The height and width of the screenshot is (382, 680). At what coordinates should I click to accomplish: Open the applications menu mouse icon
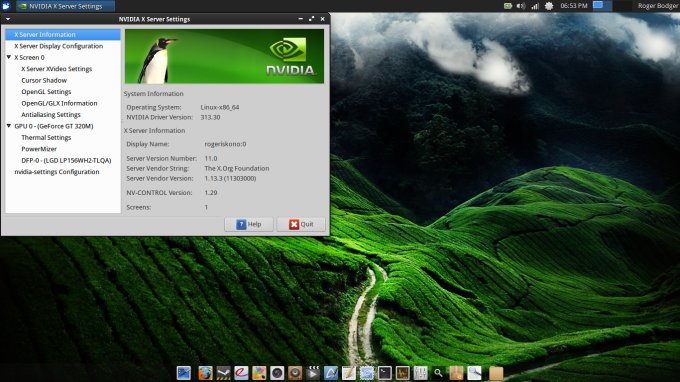(6, 6)
